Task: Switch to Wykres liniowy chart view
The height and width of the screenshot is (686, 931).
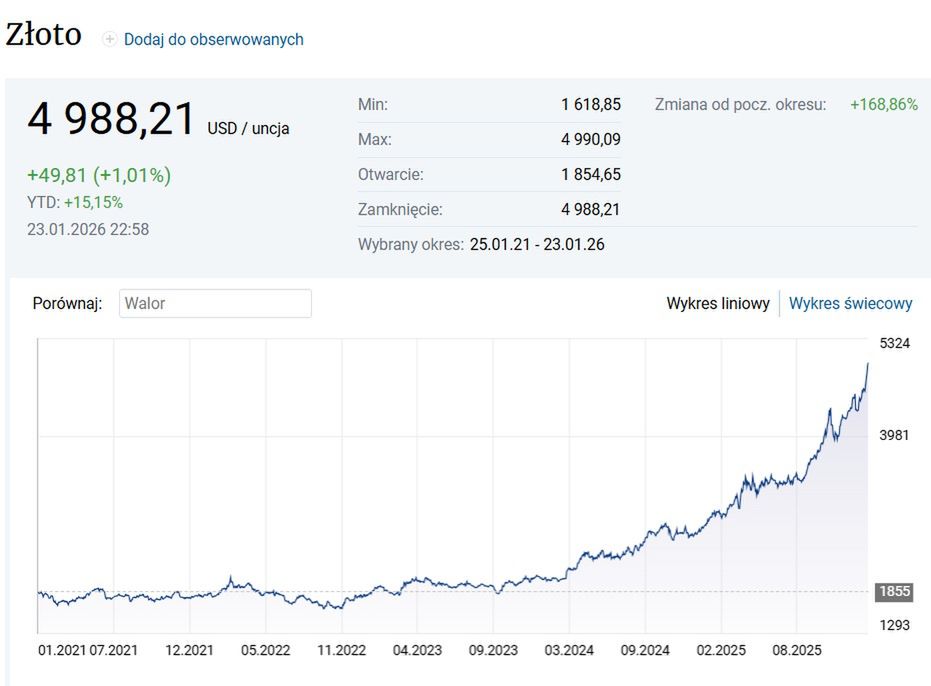Action: pos(717,304)
